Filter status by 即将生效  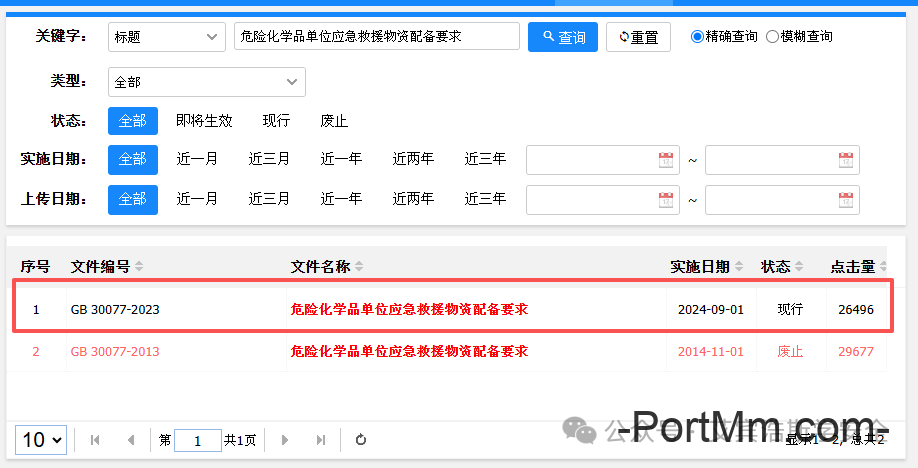pos(204,121)
